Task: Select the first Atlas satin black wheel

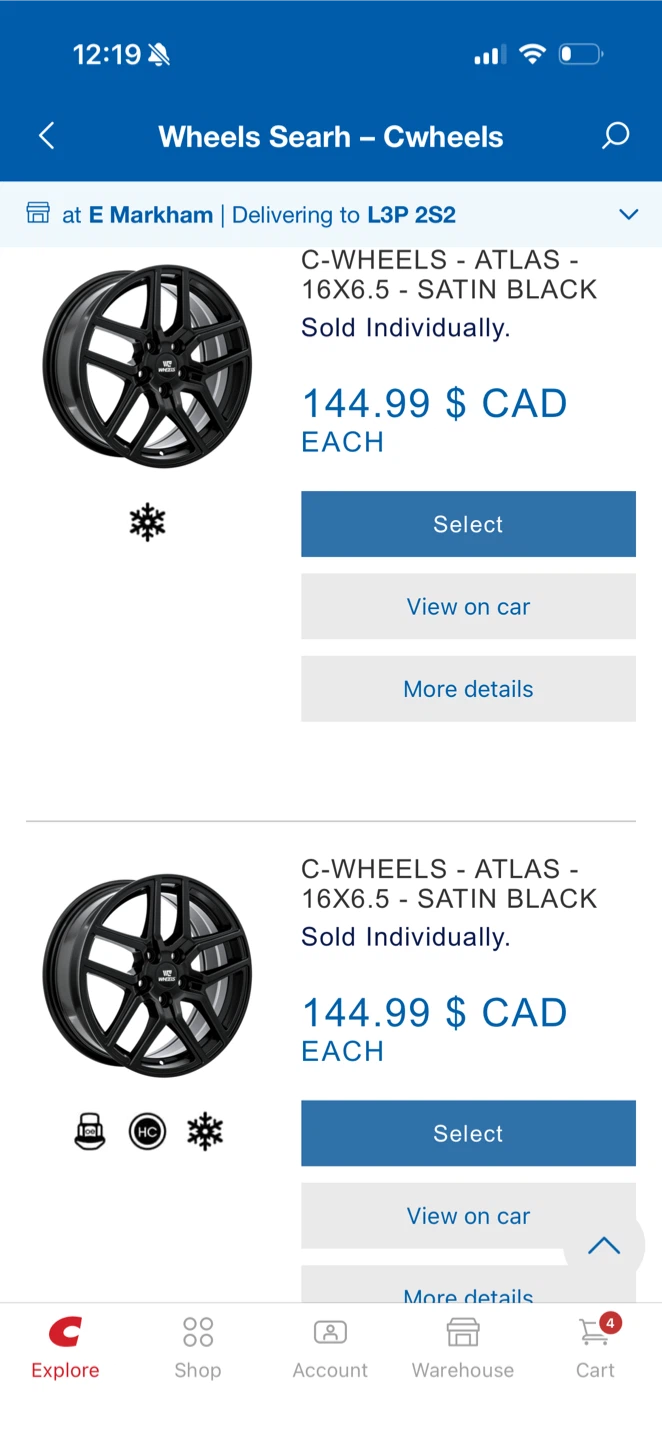Action: coord(468,524)
